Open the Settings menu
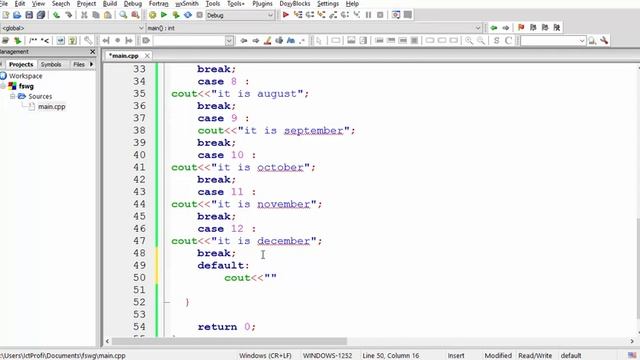 [x=328, y=4]
